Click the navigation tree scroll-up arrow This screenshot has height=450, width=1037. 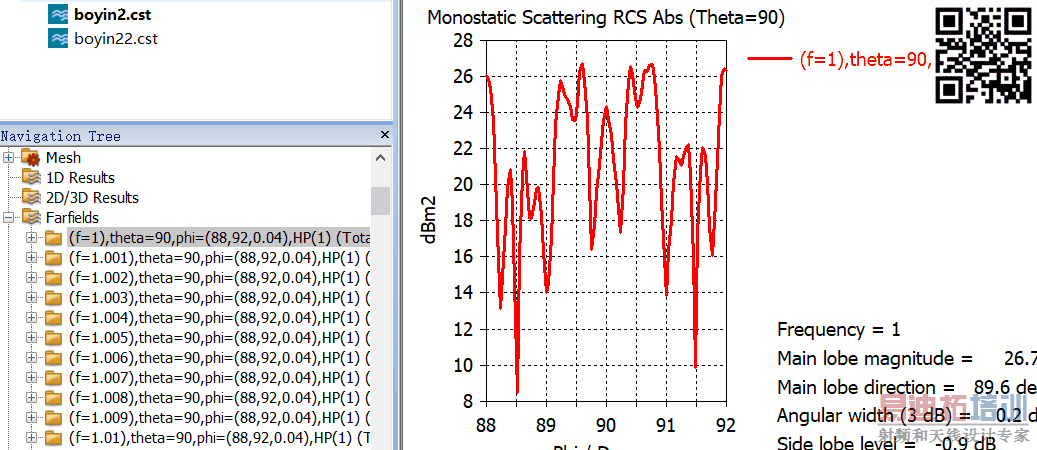pos(380,158)
